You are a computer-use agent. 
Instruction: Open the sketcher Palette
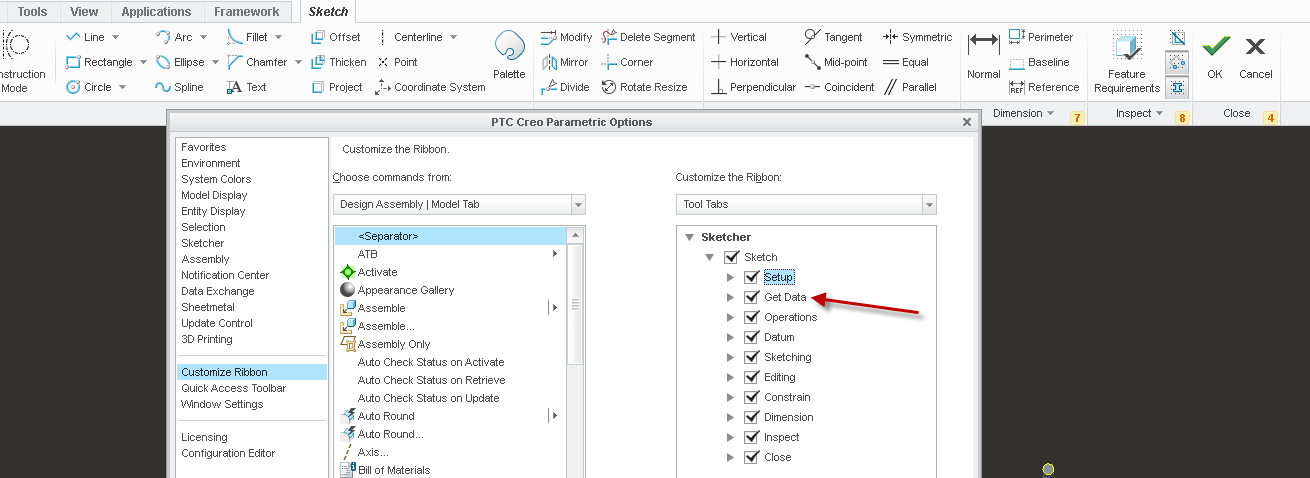[x=509, y=55]
